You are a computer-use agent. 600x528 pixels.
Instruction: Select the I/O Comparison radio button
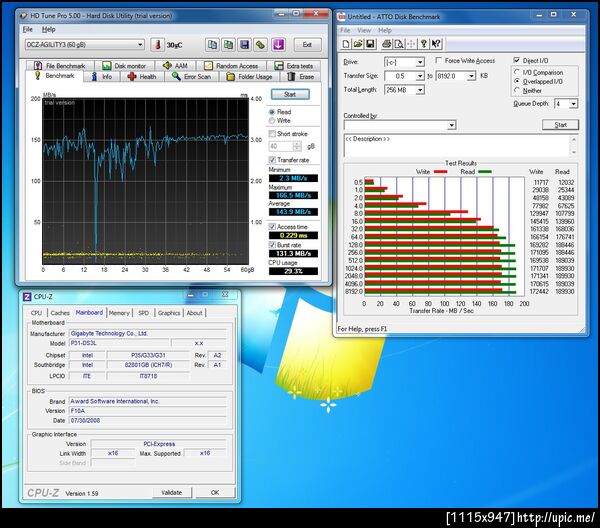517,72
